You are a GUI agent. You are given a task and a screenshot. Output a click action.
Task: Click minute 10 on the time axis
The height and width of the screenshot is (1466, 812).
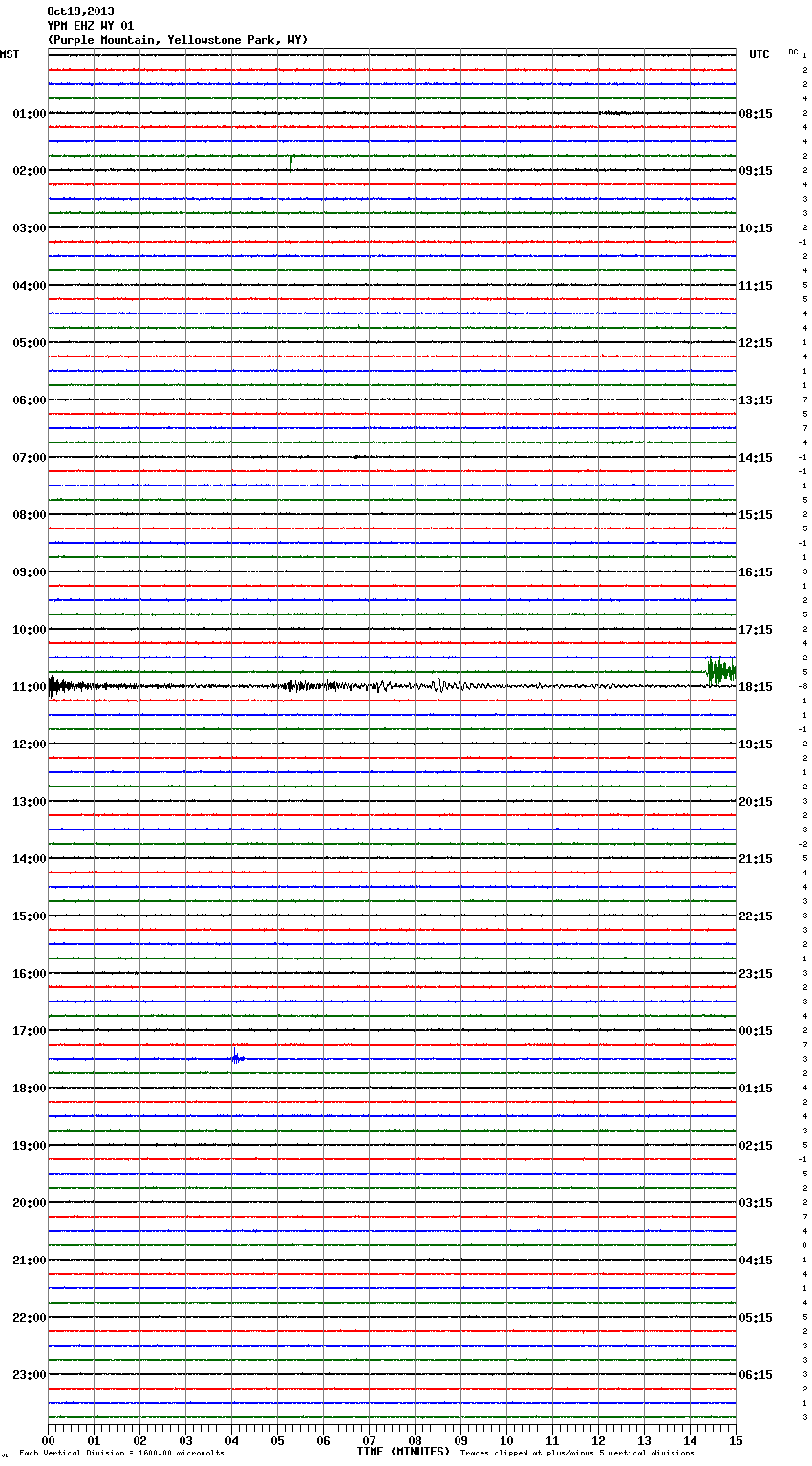(x=506, y=1440)
